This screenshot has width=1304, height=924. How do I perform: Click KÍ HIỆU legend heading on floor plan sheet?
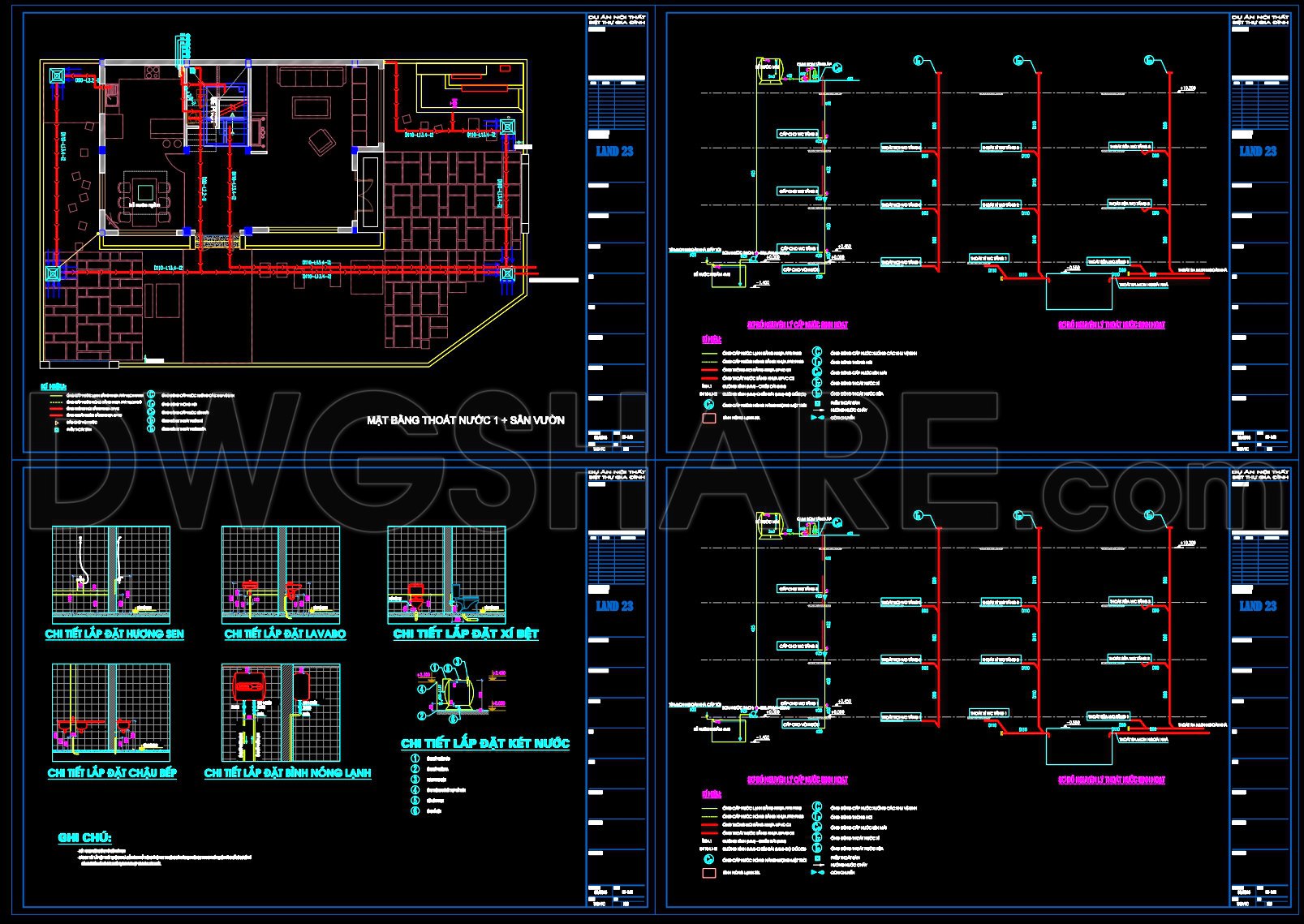click(x=52, y=388)
